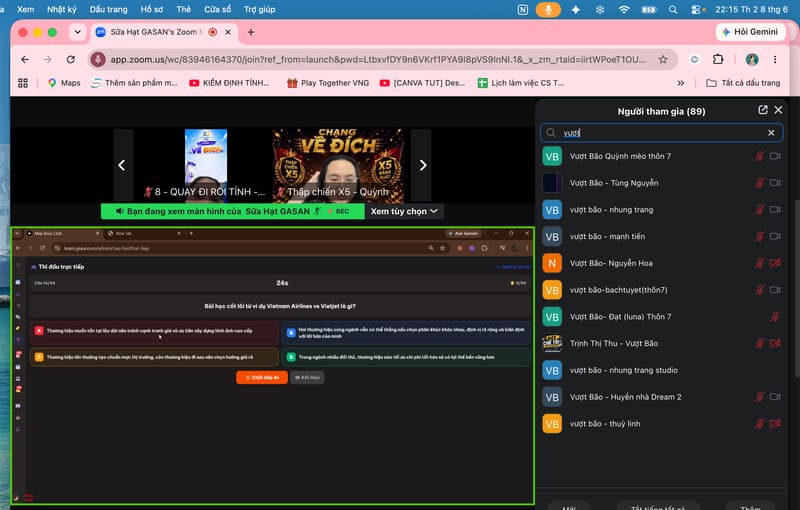This screenshot has height=510, width=800.
Task: Click muted mic icon for vượt bão - mạnh tiến
Action: click(x=760, y=236)
